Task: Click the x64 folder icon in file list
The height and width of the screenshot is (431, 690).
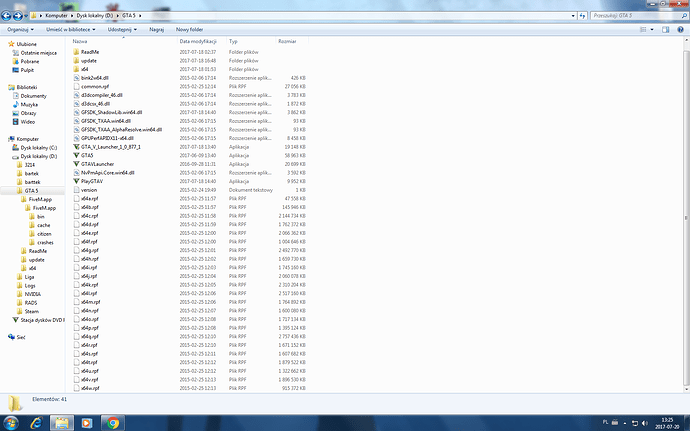Action: [76, 69]
